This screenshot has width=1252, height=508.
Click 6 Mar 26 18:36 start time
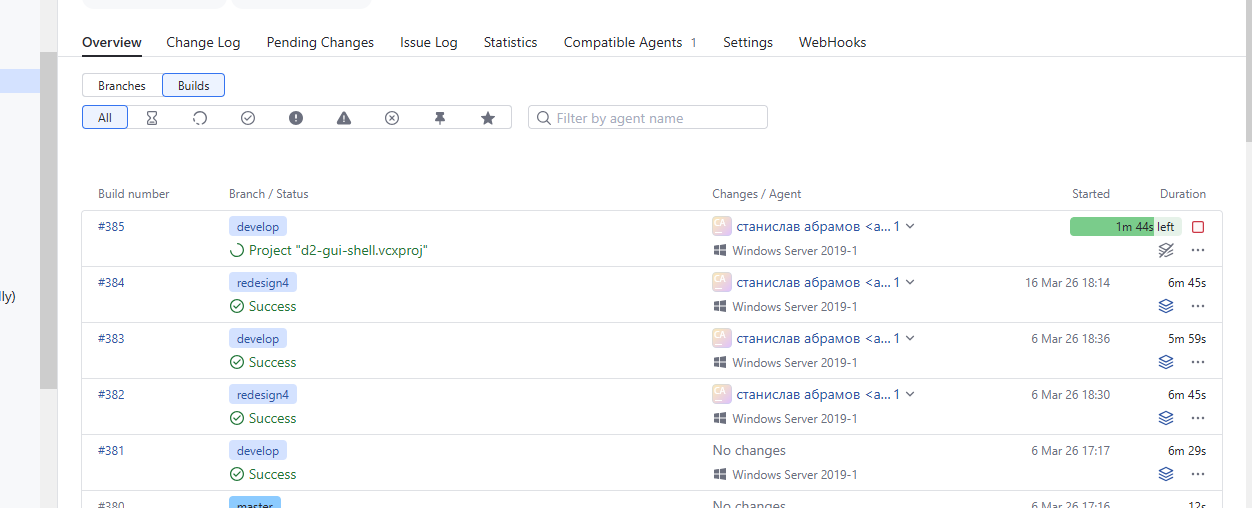pos(1070,338)
